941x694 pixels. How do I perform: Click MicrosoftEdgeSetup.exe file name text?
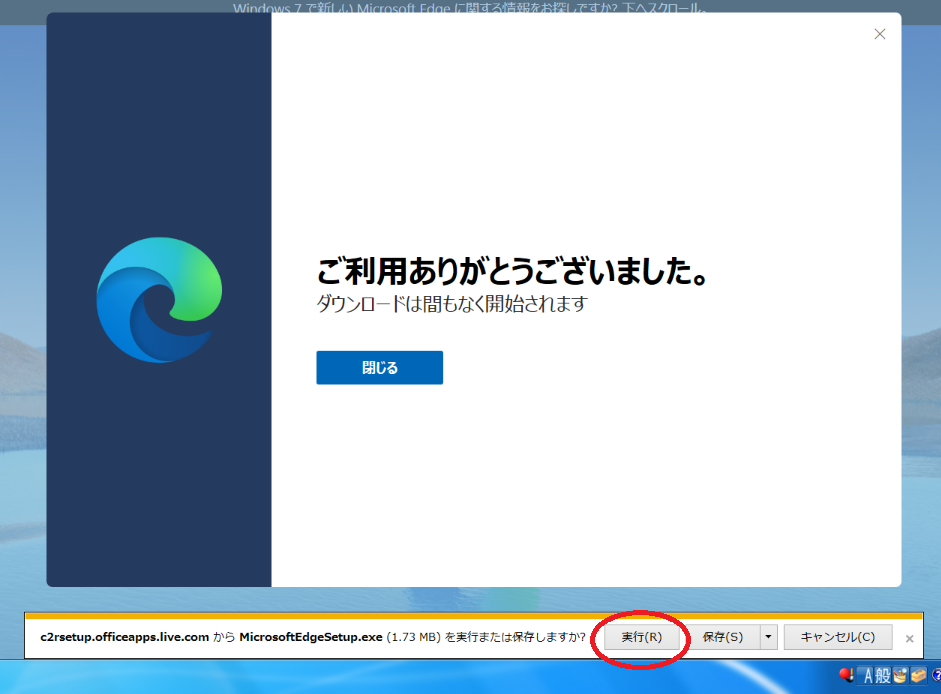(311, 637)
